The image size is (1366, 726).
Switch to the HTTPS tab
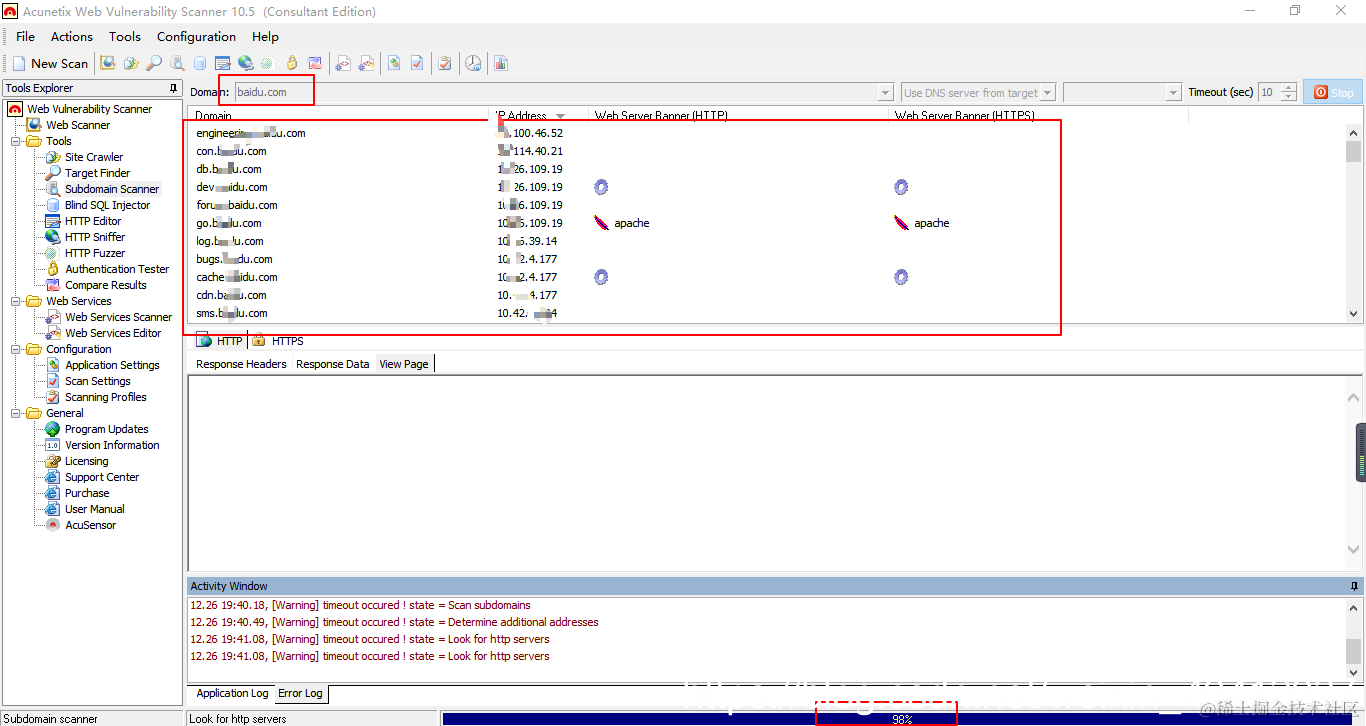(278, 341)
